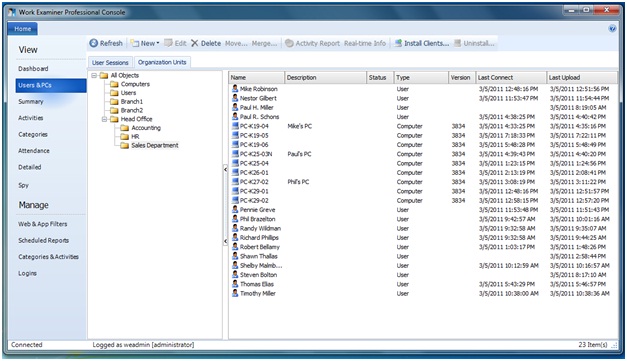This screenshot has width=627, height=361.
Task: Open the Detailed view
Action: [x=30, y=167]
